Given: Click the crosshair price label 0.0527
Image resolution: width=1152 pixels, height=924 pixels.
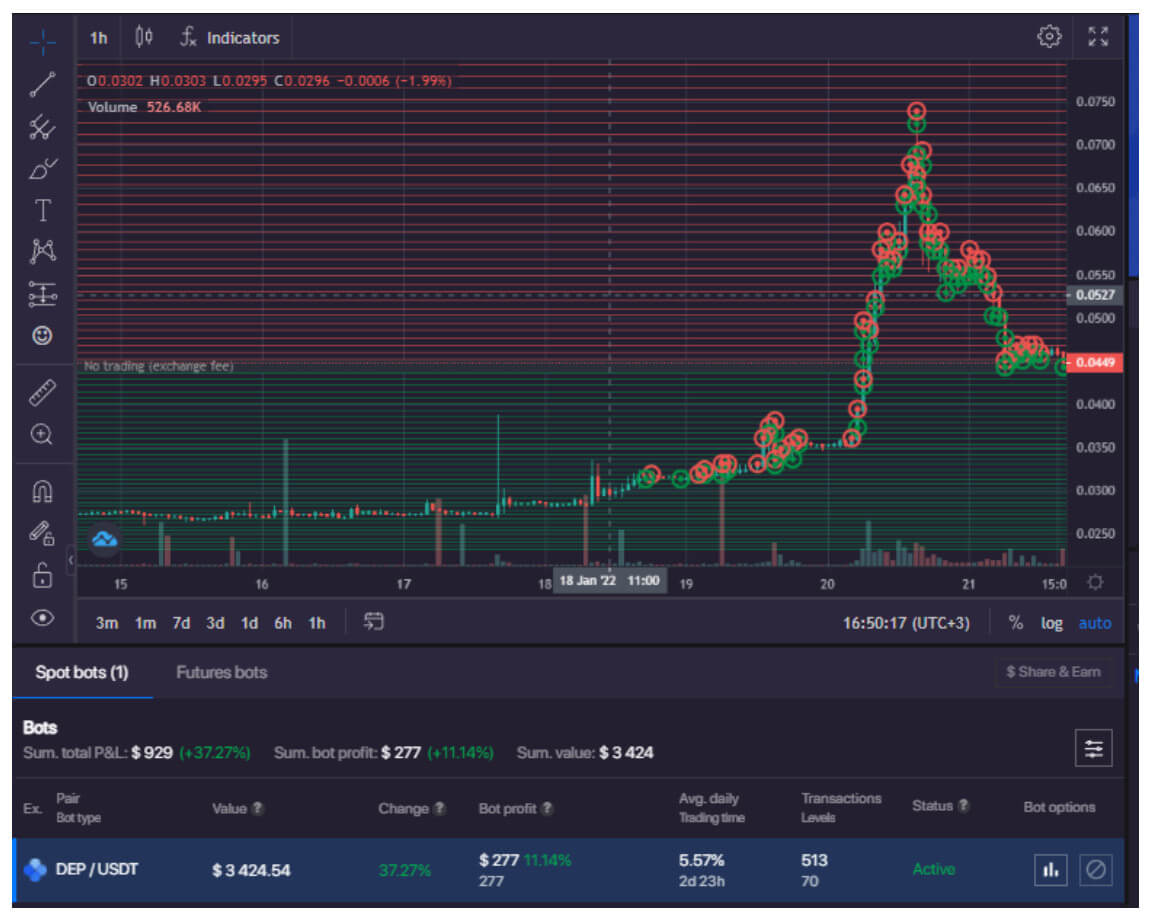Looking at the screenshot, I should point(1095,295).
